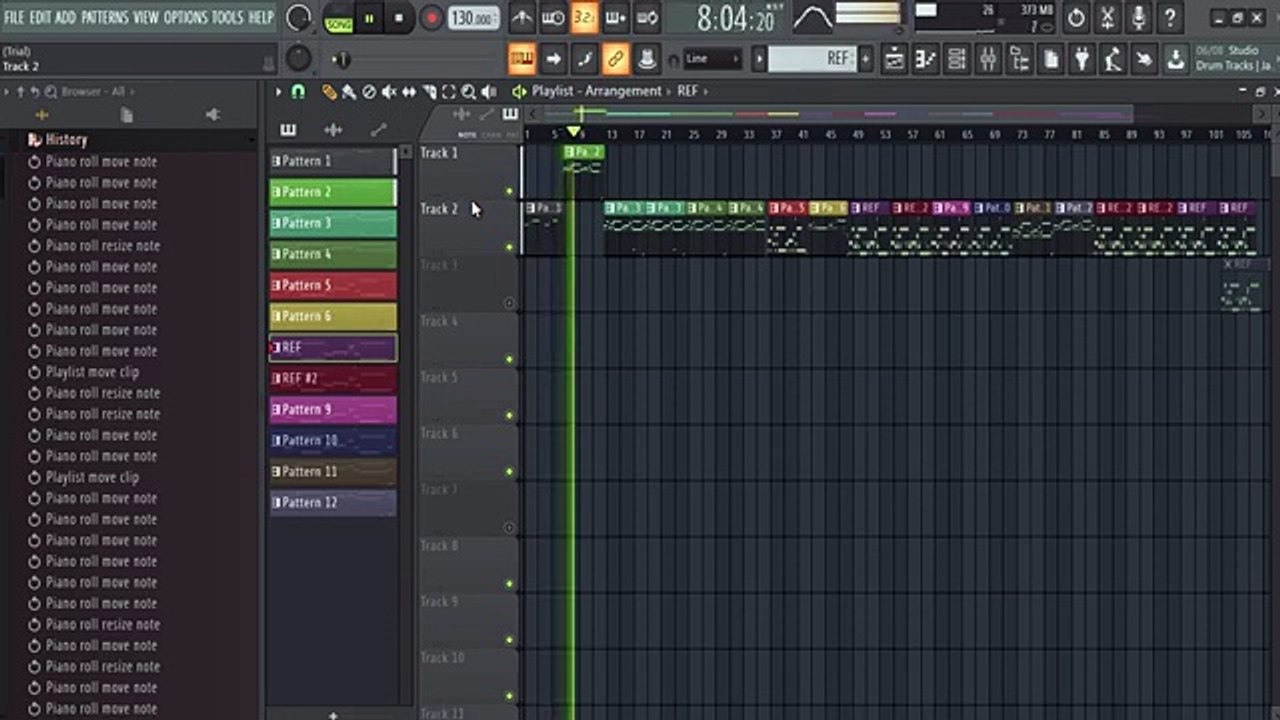Select the Zoom tool in playlist toolbar
This screenshot has width=1280, height=720.
click(x=468, y=91)
